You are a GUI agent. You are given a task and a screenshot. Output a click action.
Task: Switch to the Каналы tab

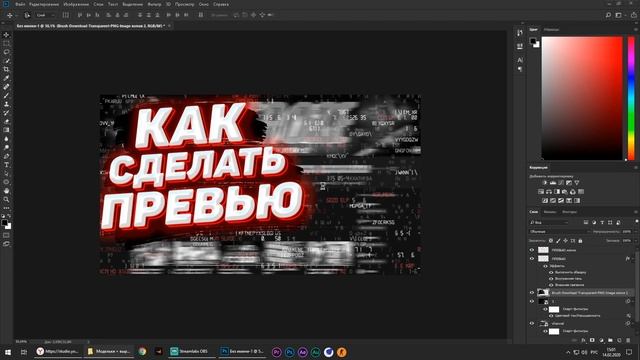550,212
